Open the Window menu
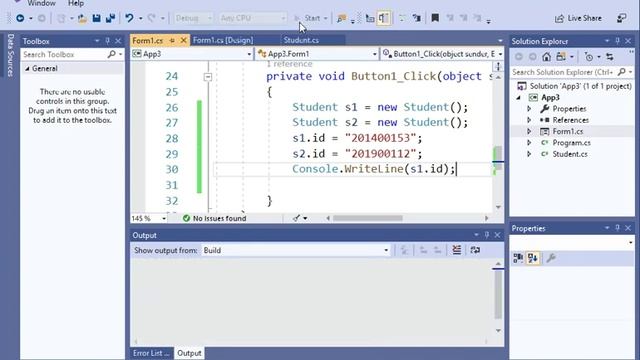This screenshot has height=360, width=640. pos(41,3)
